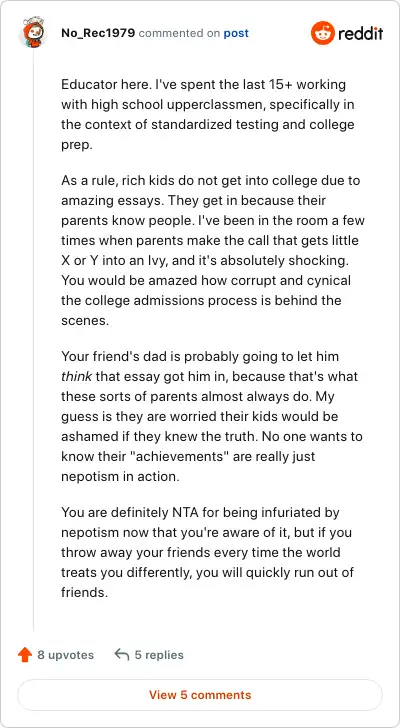Click the "8 upvotes" count
The image size is (400, 728).
(x=65, y=655)
